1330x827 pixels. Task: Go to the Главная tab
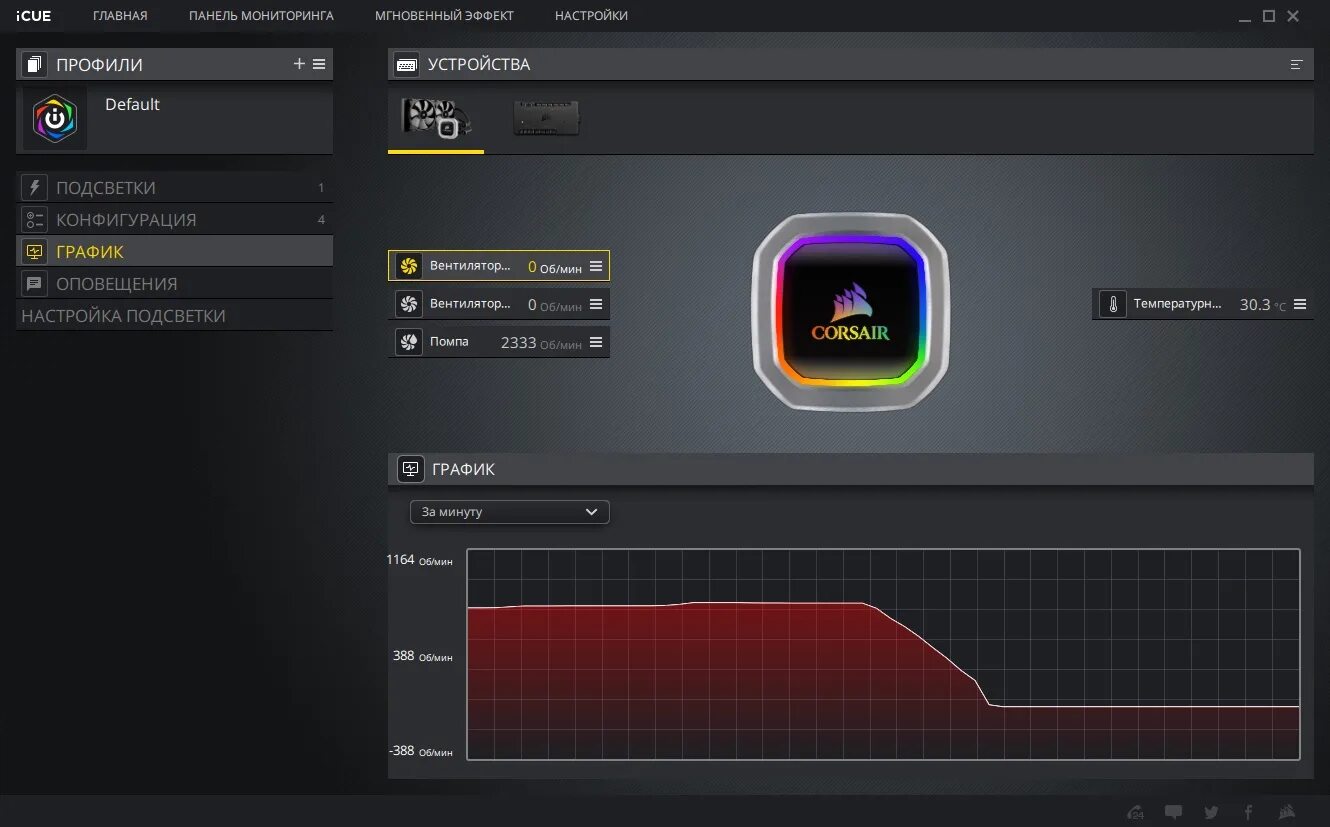[120, 15]
